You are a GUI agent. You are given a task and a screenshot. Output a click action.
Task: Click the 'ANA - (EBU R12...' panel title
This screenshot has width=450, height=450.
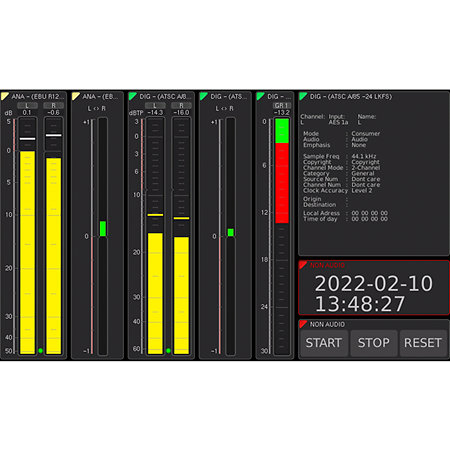click(x=37, y=97)
